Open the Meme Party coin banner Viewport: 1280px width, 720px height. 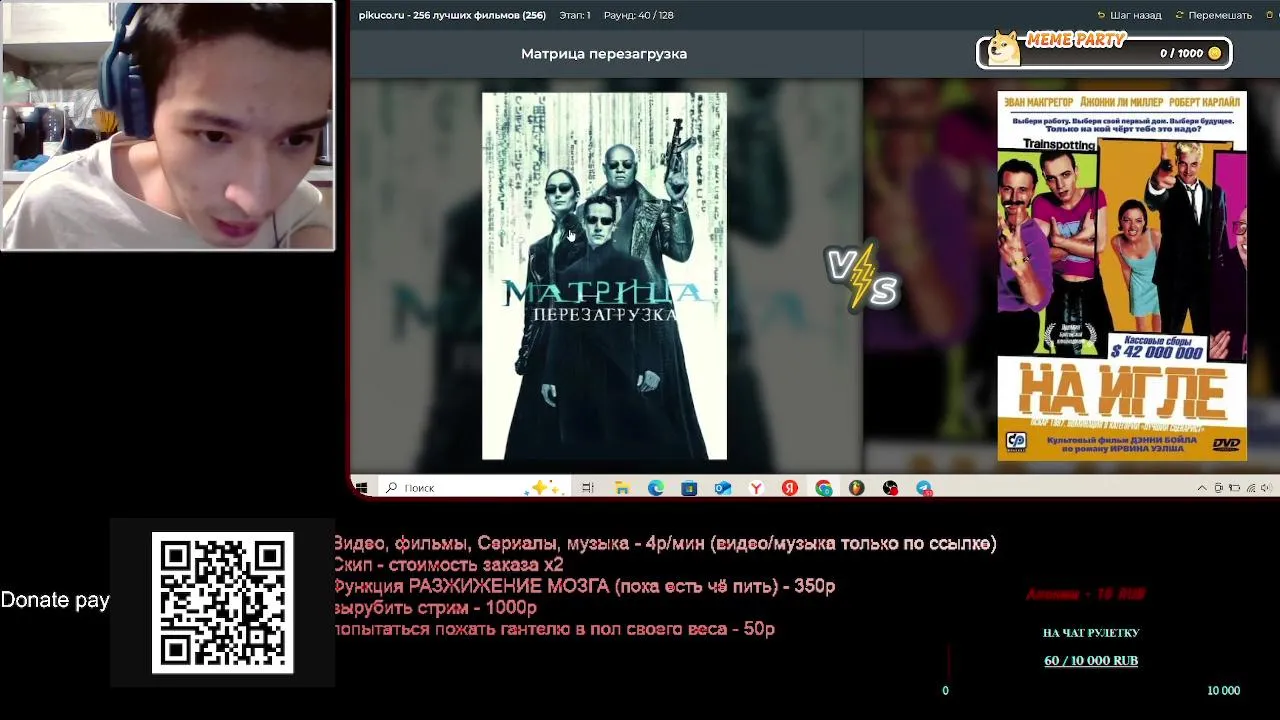1104,50
